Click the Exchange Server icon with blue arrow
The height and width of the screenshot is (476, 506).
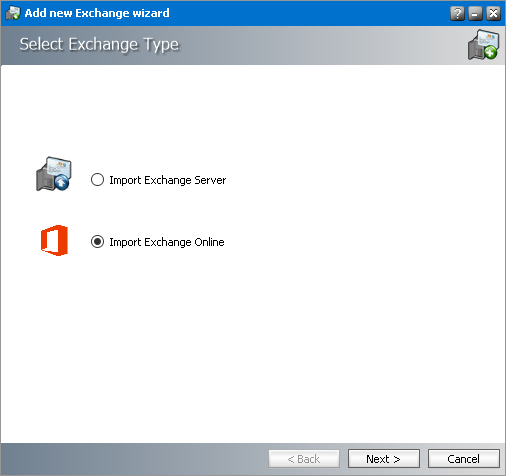tap(54, 174)
